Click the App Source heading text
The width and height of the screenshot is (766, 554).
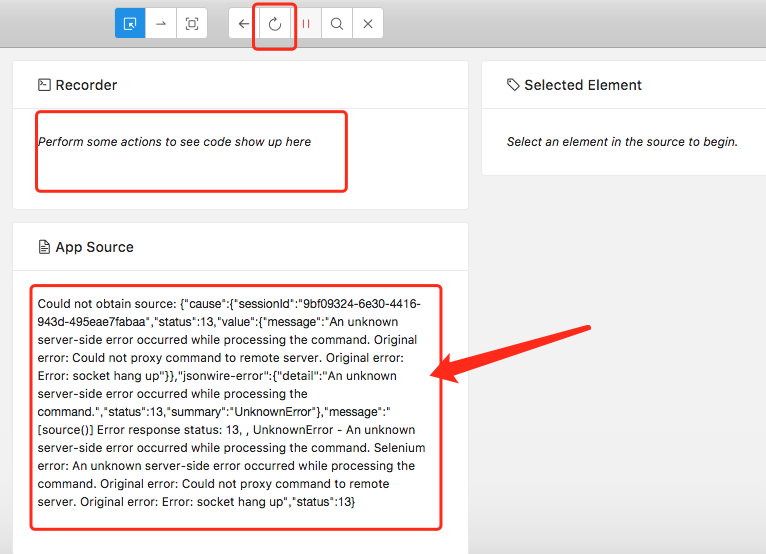coord(94,247)
